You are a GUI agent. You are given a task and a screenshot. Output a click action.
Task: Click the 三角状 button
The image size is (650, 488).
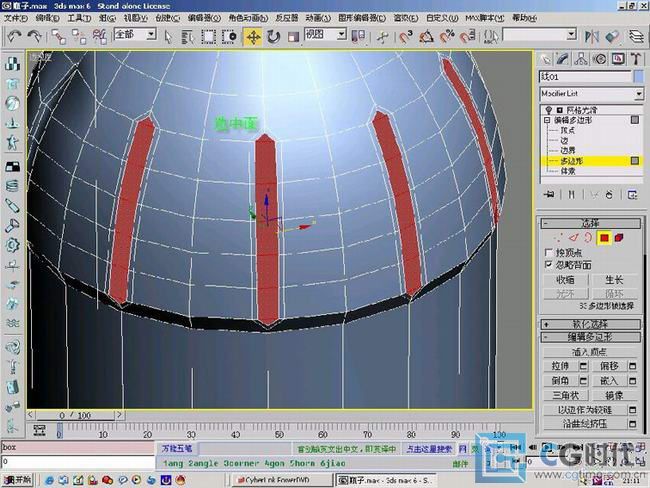565,395
